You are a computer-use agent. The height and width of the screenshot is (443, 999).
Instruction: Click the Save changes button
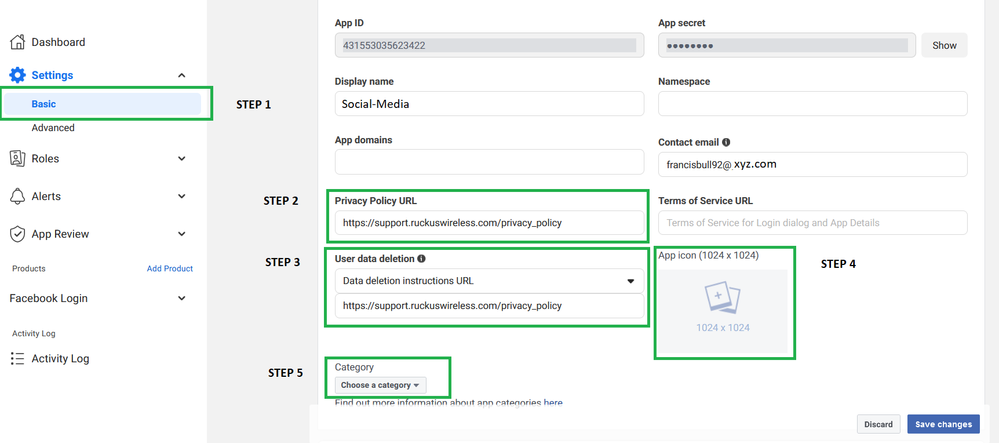[x=943, y=424]
